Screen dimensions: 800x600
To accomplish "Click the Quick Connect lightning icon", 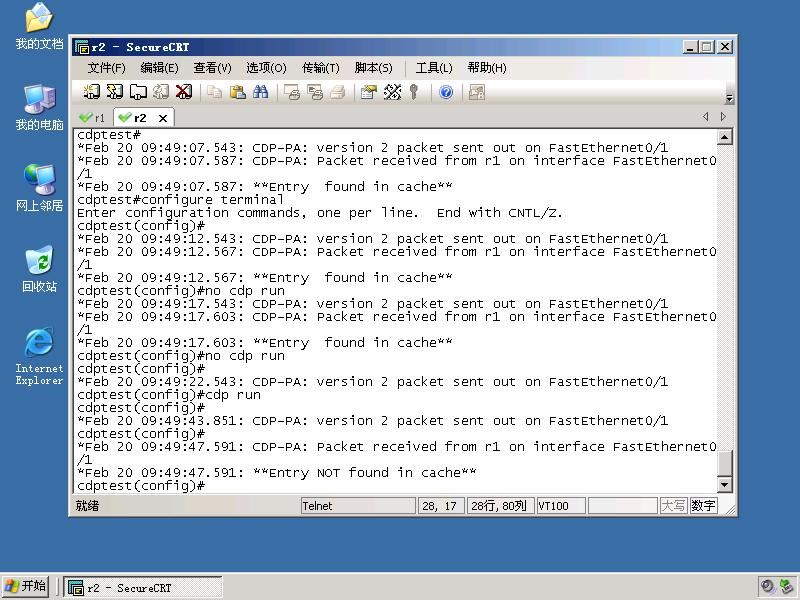I will [x=115, y=92].
